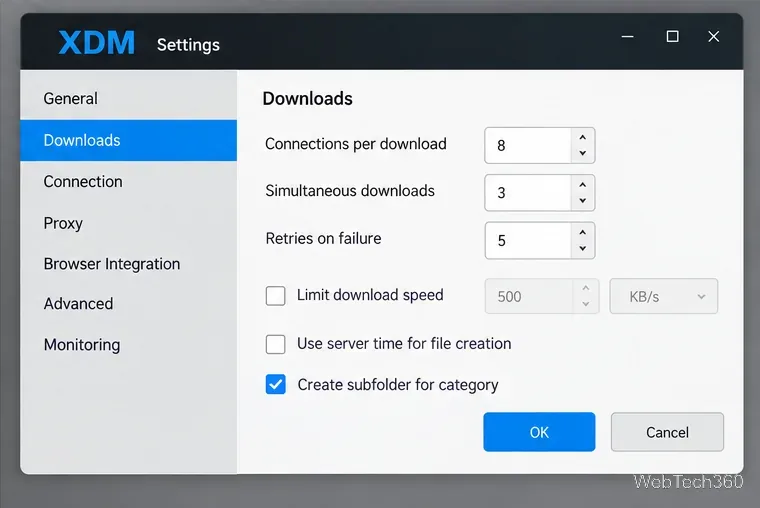
Task: Click the Simultaneous downloads label
Action: pos(349,191)
